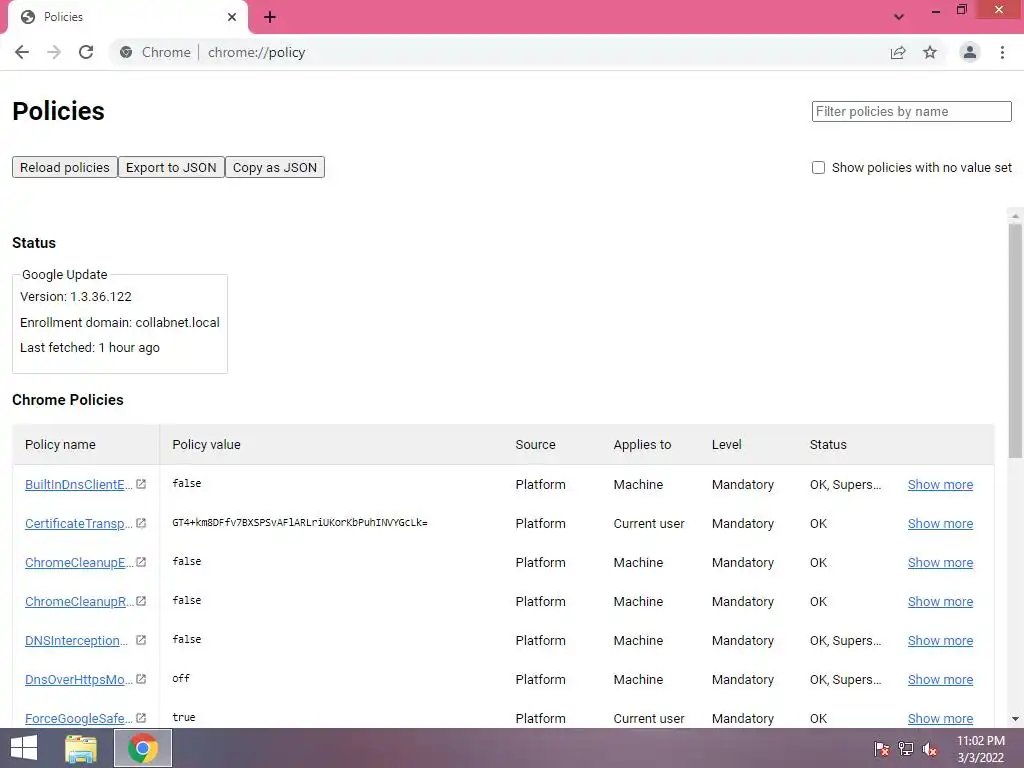Click the muted volume tray icon
Screen dimensions: 1024x768
[x=930, y=749]
